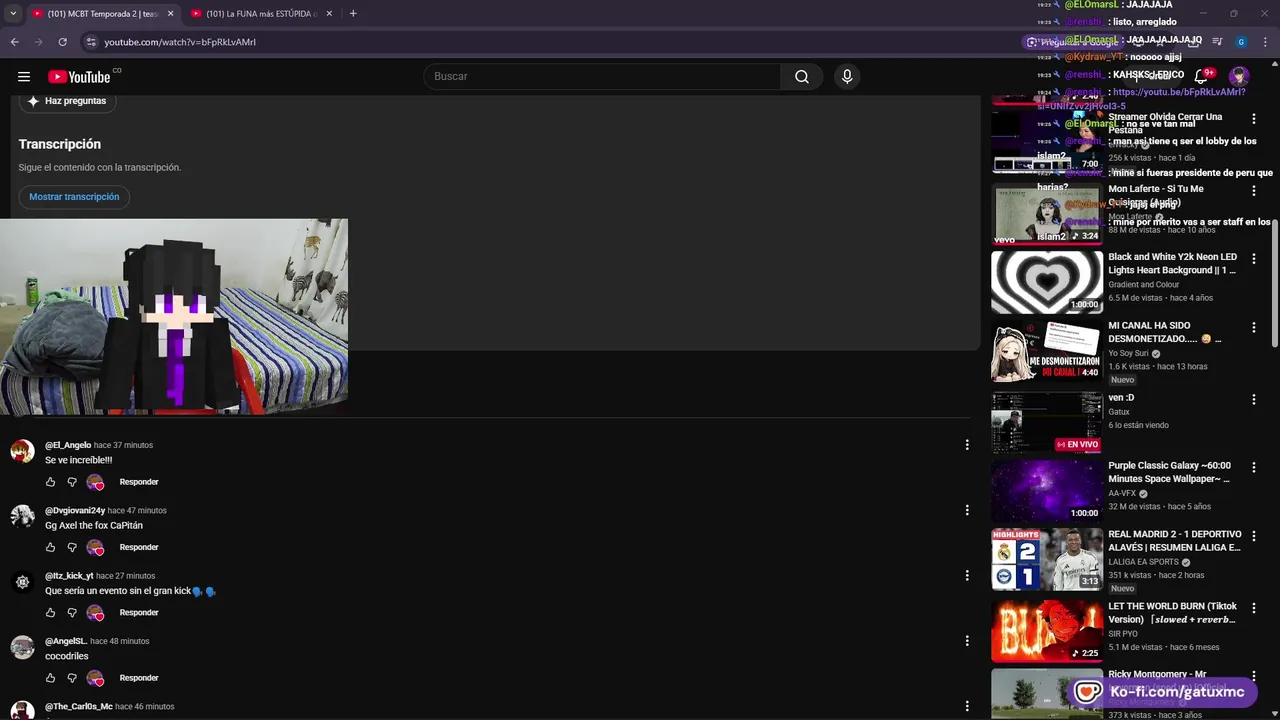Close the MCBT Temporada 2 tab

tap(170, 14)
